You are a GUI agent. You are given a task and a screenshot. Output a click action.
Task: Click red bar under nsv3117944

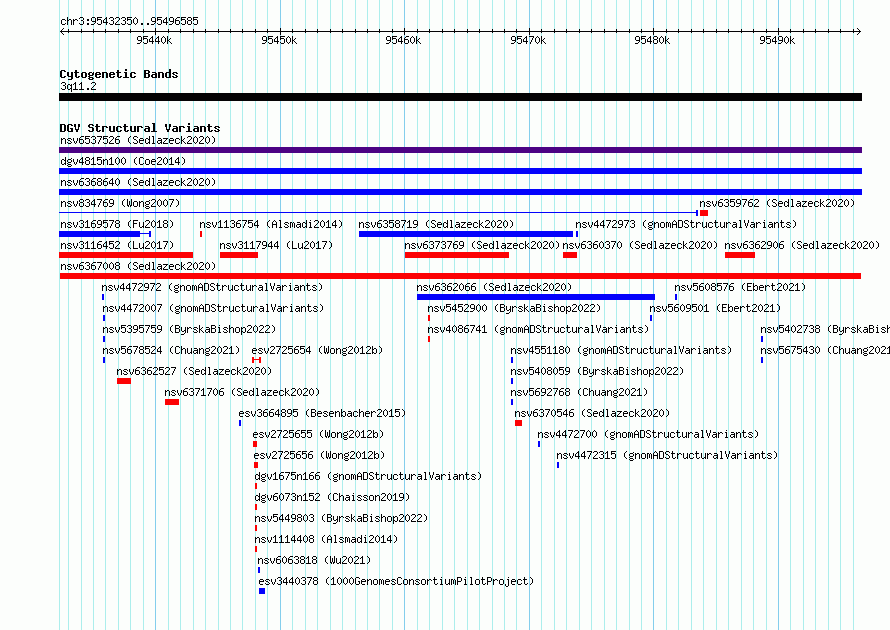click(239, 255)
